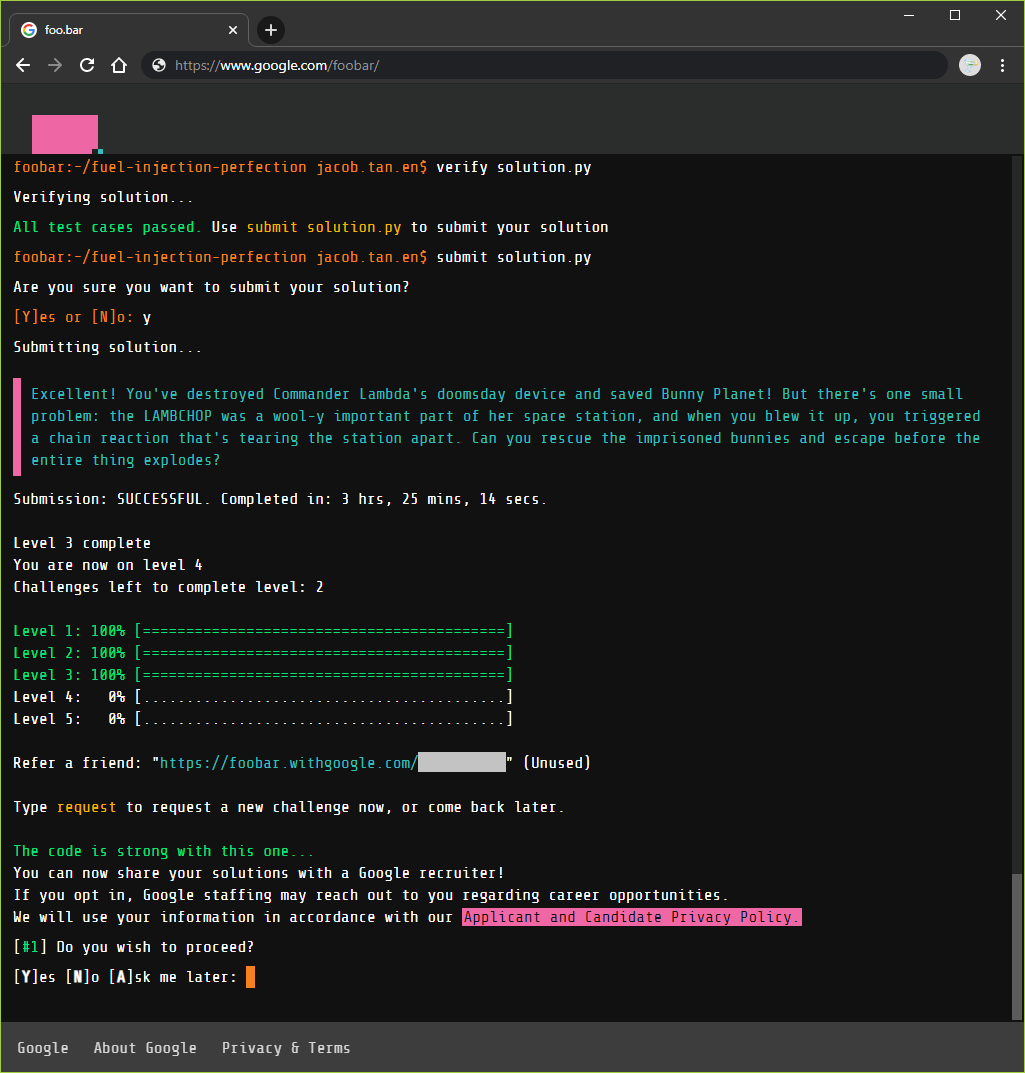The width and height of the screenshot is (1025, 1073).
Task: Open the Privacy & Terms footer link
Action: coord(285,1047)
